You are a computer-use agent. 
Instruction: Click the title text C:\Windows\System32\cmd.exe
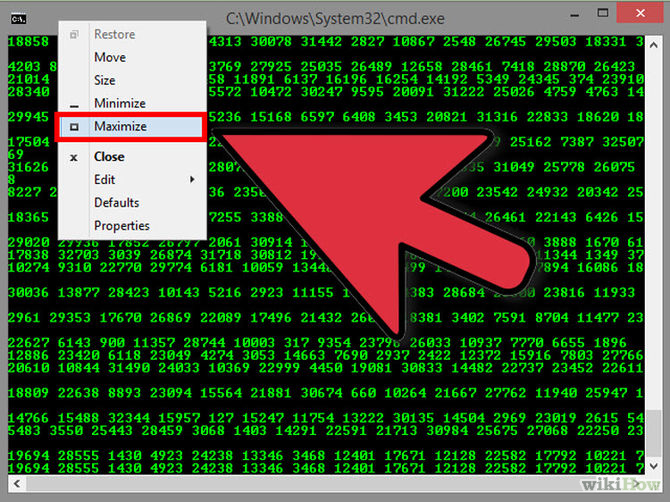(335, 19)
